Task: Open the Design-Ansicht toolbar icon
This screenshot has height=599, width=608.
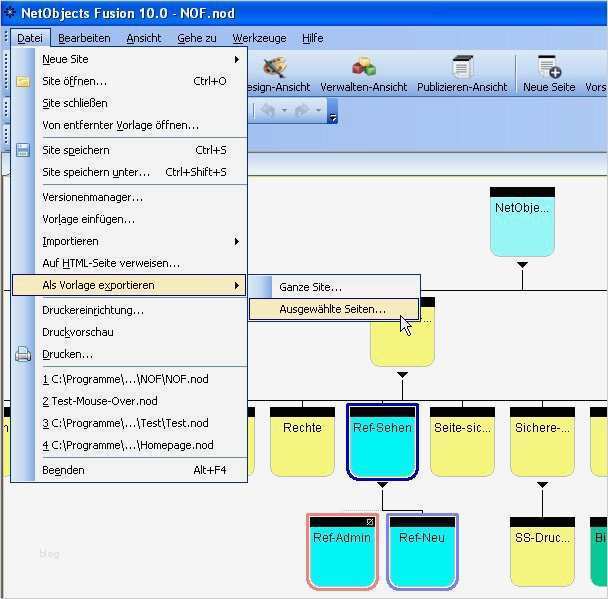Action: (275, 67)
